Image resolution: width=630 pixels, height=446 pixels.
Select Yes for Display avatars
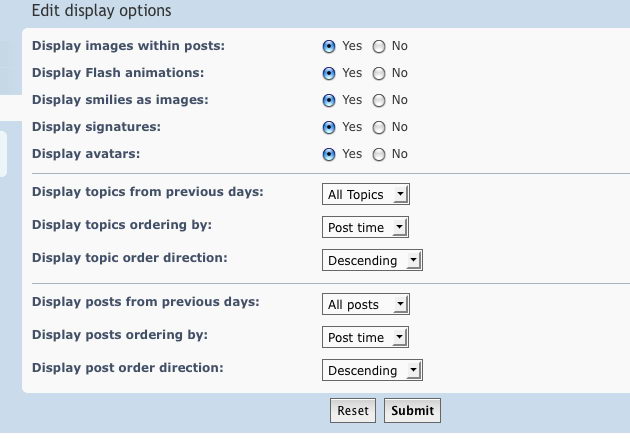[x=329, y=154]
